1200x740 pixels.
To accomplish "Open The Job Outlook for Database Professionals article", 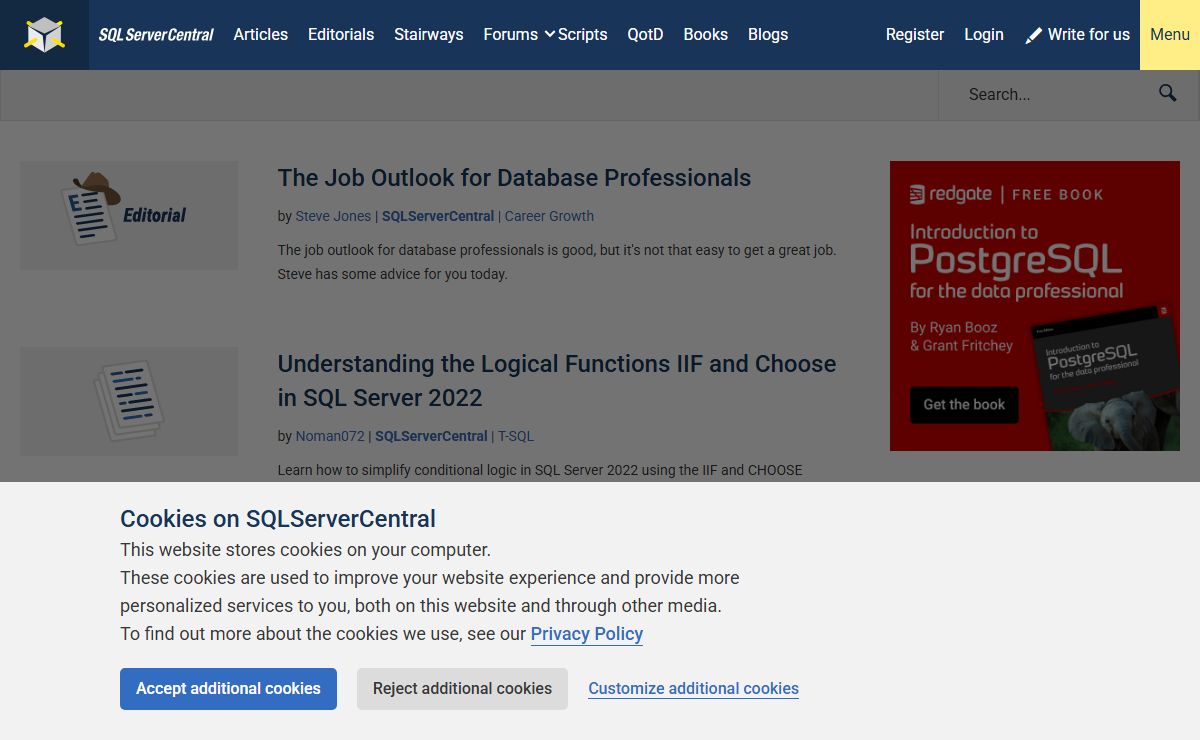I will (x=514, y=178).
